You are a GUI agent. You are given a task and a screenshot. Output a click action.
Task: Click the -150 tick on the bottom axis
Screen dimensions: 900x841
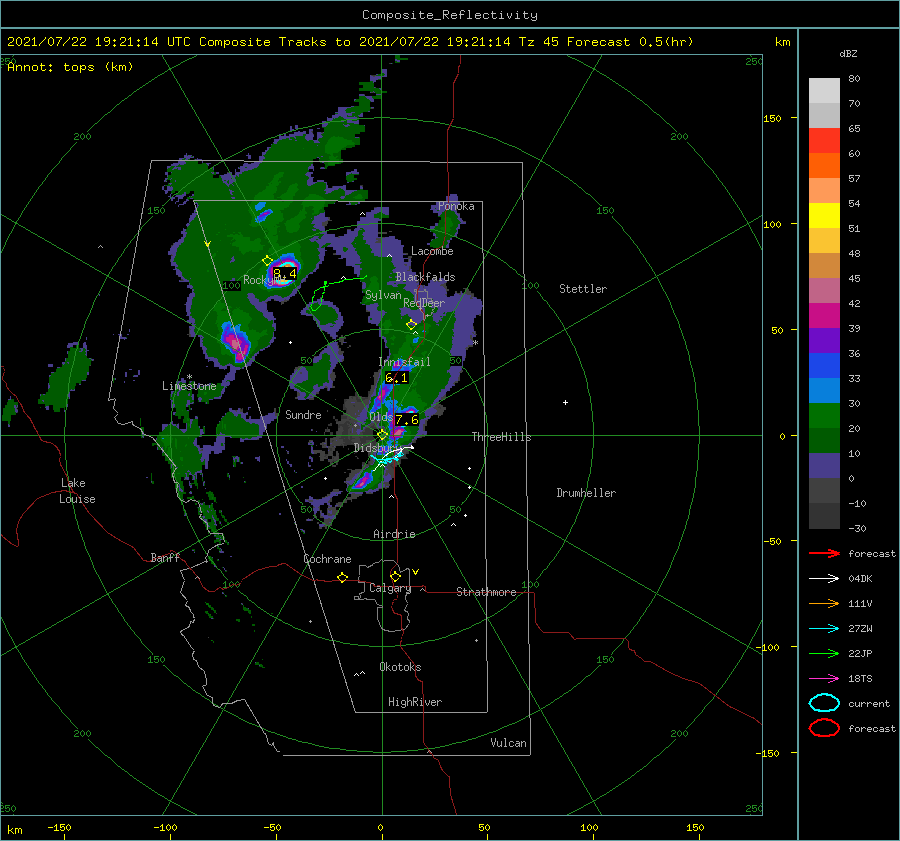tap(60, 827)
